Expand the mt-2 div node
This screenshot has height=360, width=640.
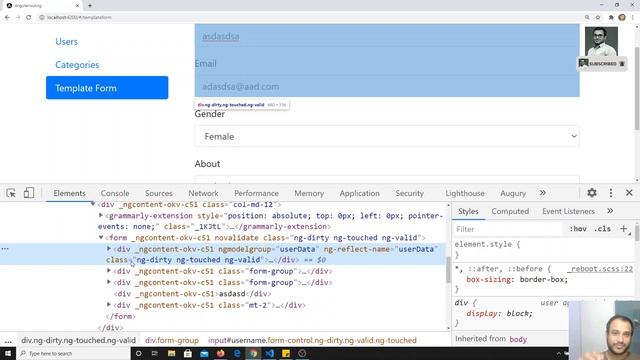109,304
